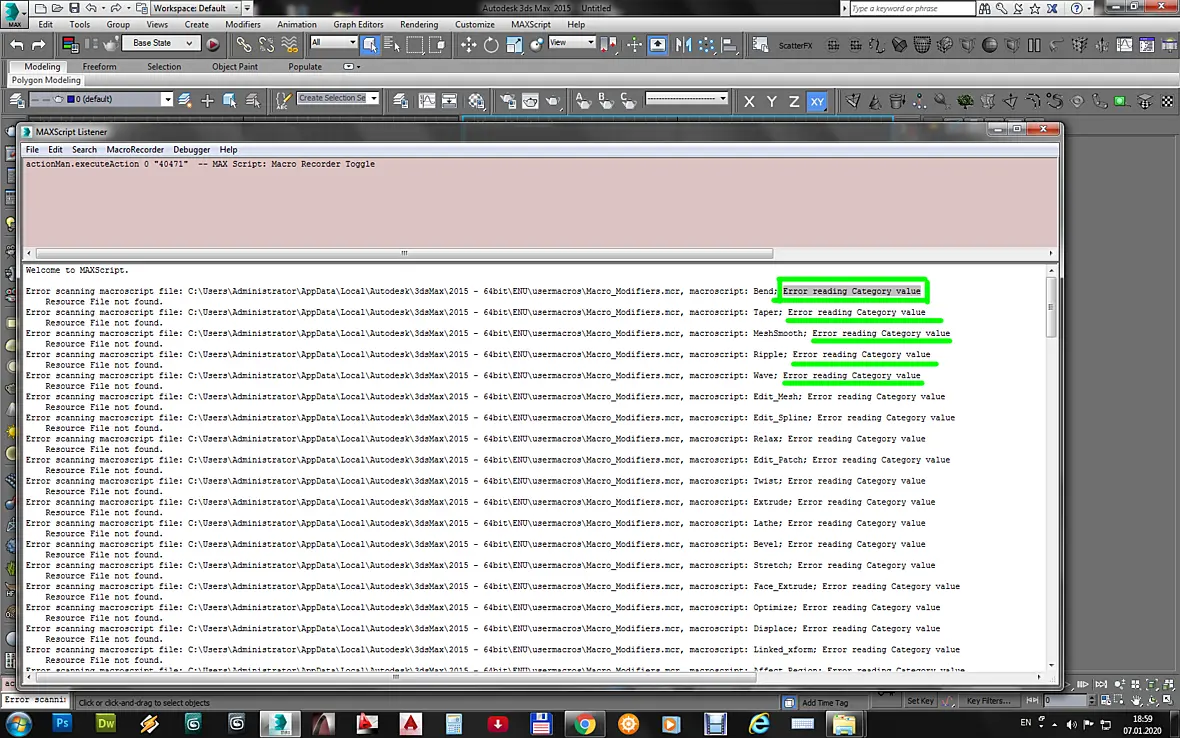1180x738 pixels.
Task: Click the Undo arrow icon
Action: [x=17, y=45]
